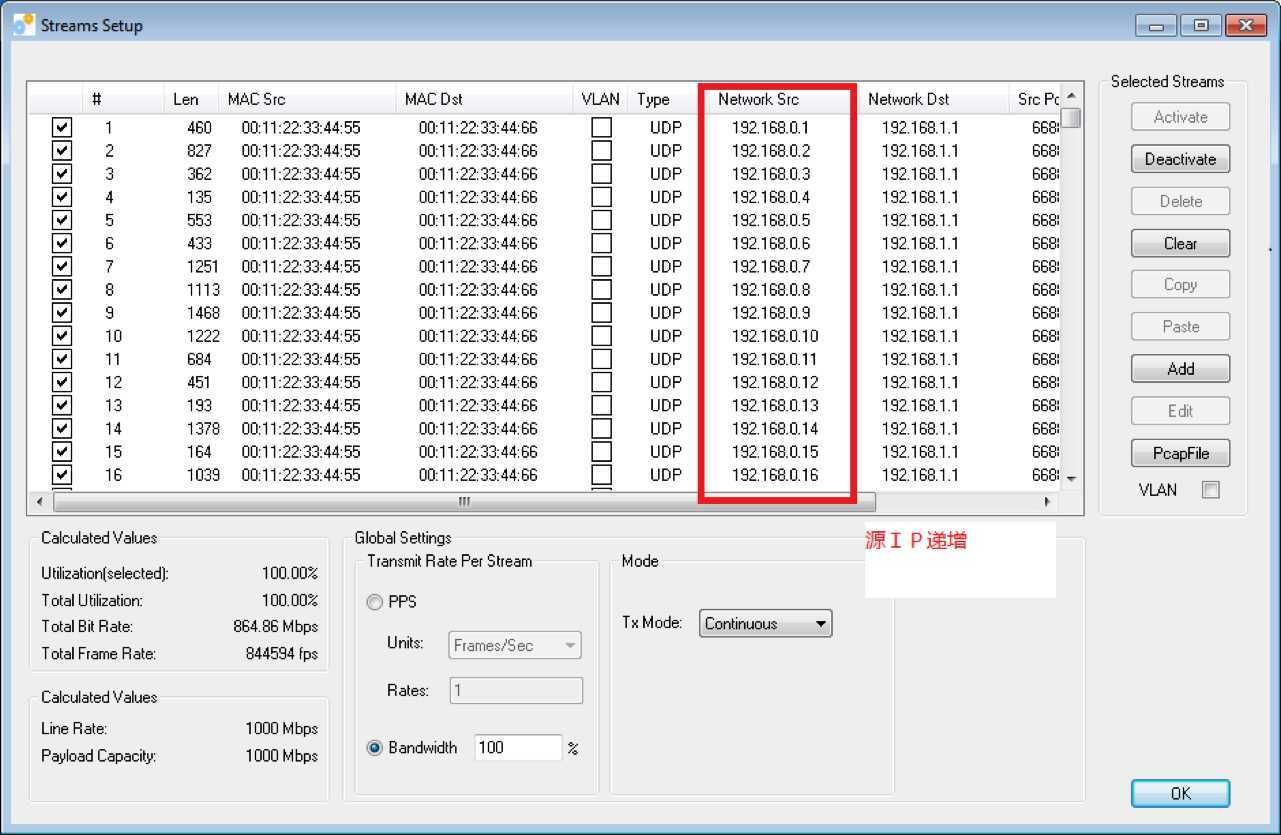
Task: Select Network Src cell 192.168.0.7
Action: tap(770, 267)
